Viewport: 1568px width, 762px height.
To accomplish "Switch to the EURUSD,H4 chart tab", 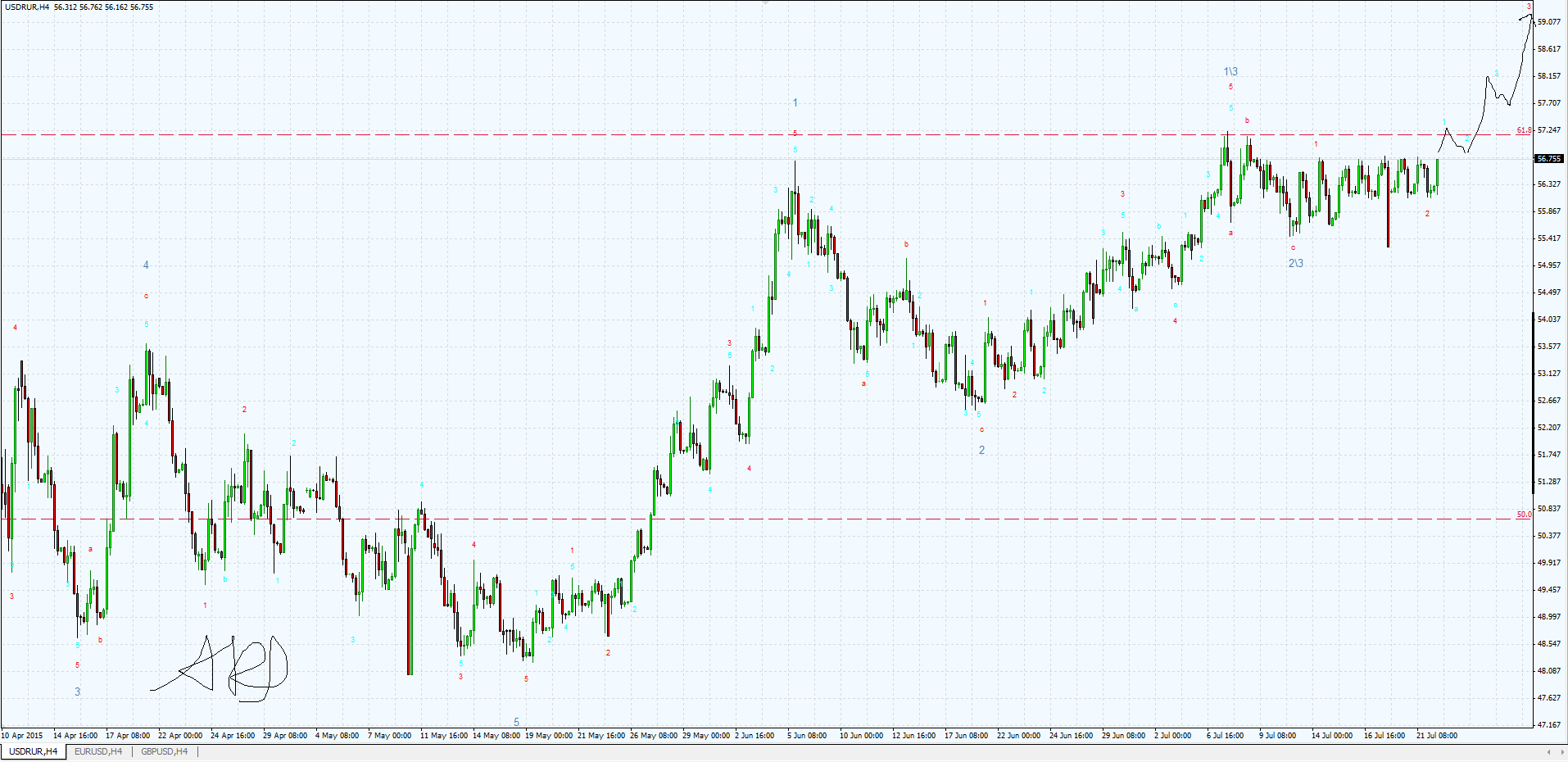I will click(97, 751).
